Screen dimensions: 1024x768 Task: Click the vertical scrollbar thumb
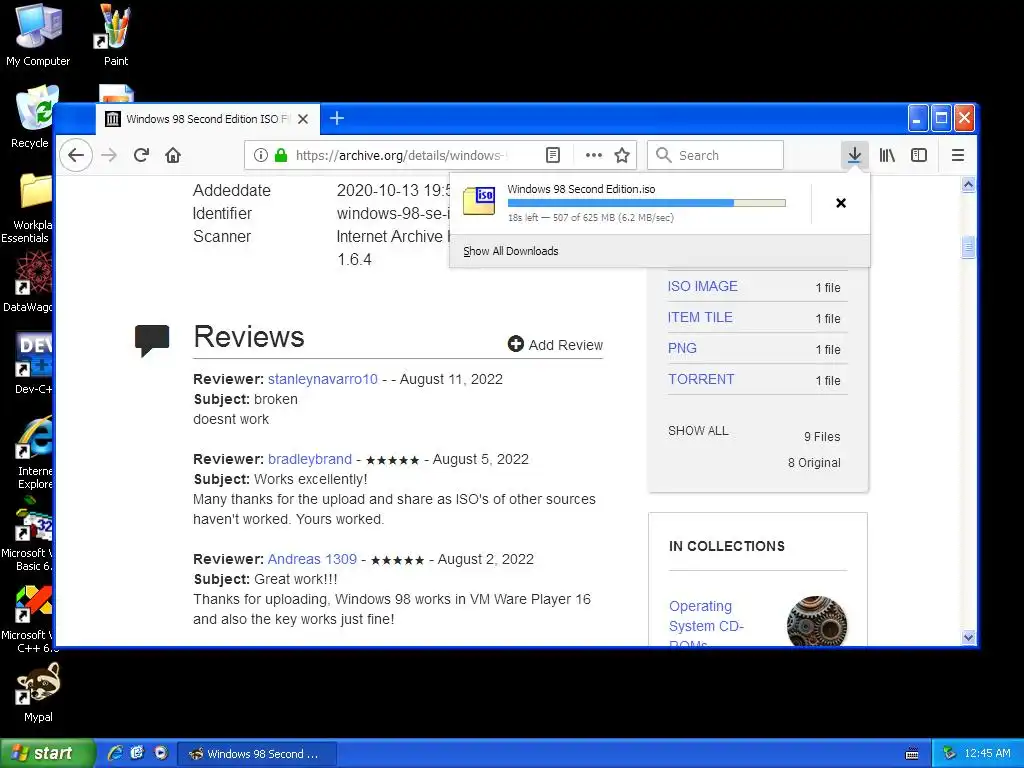tap(968, 247)
